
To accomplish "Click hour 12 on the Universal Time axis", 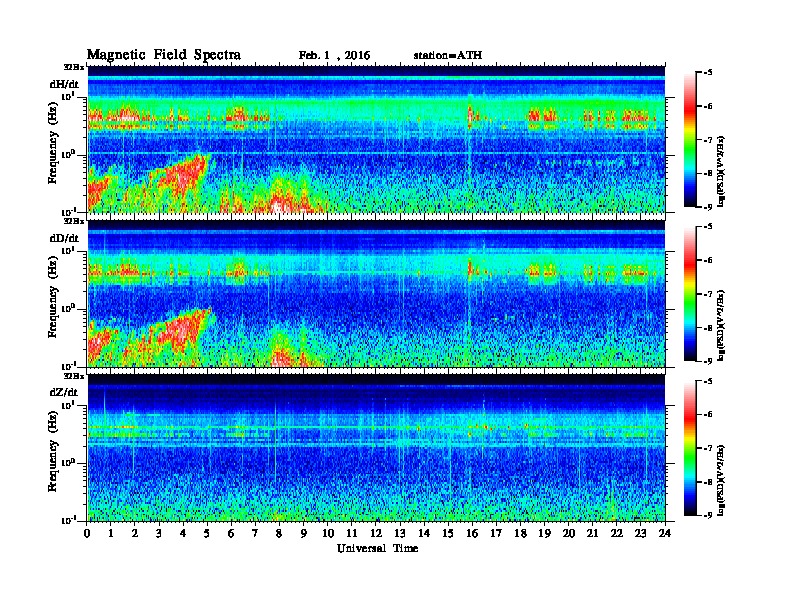I will [376, 533].
